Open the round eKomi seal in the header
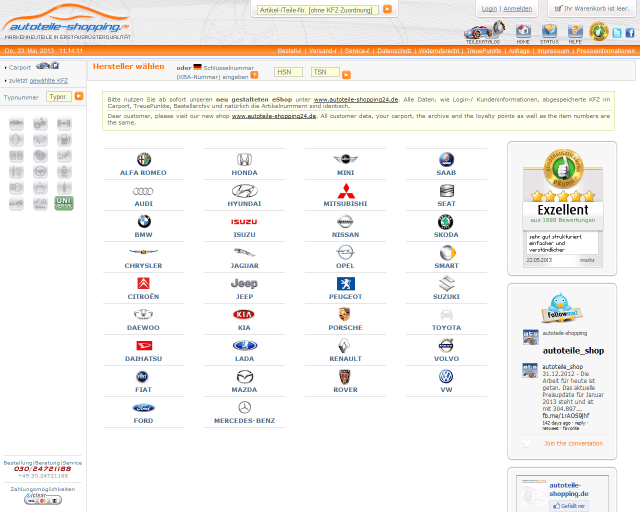640x512 pixels. click(599, 32)
